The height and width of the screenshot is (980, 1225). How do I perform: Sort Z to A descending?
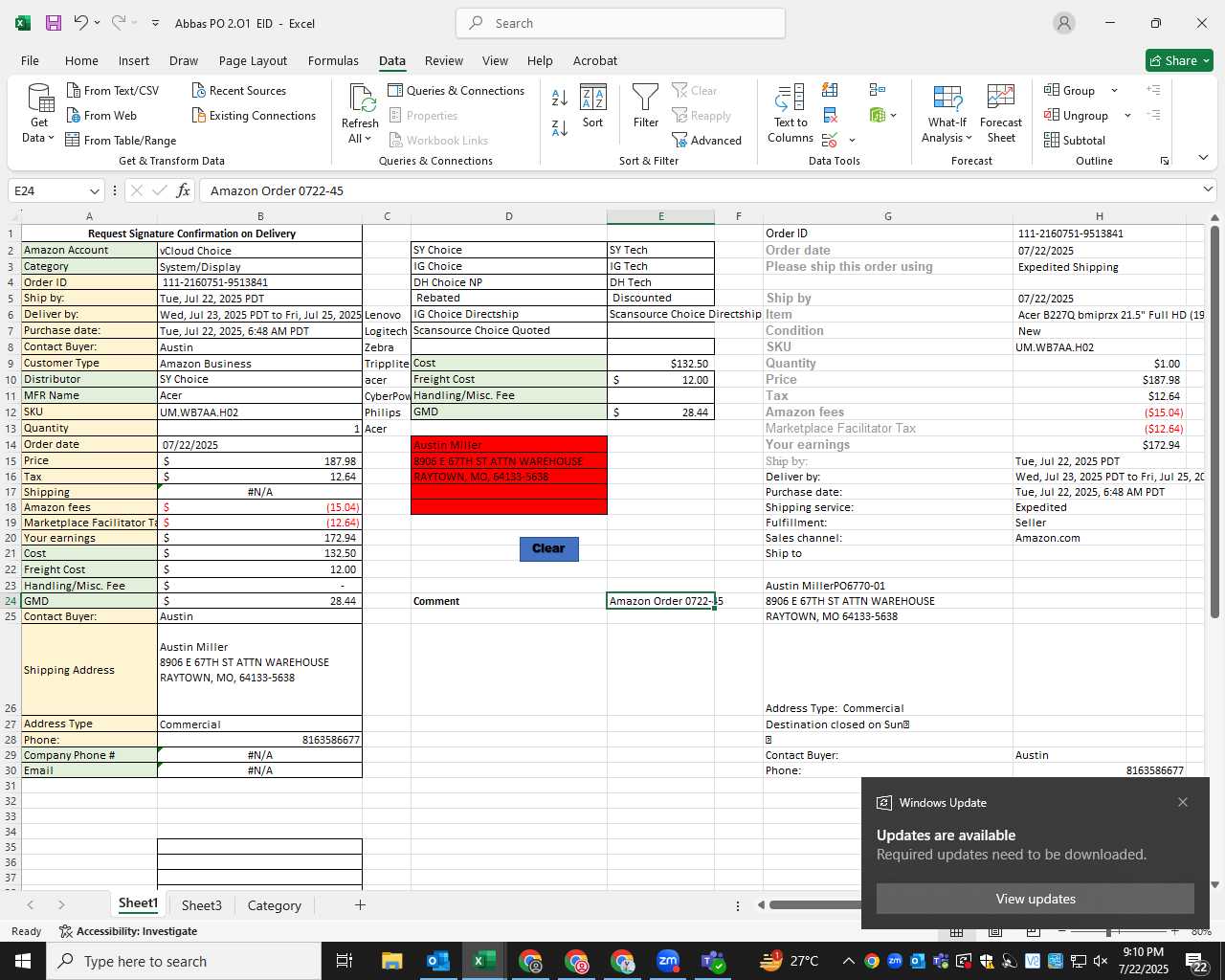pos(560,127)
